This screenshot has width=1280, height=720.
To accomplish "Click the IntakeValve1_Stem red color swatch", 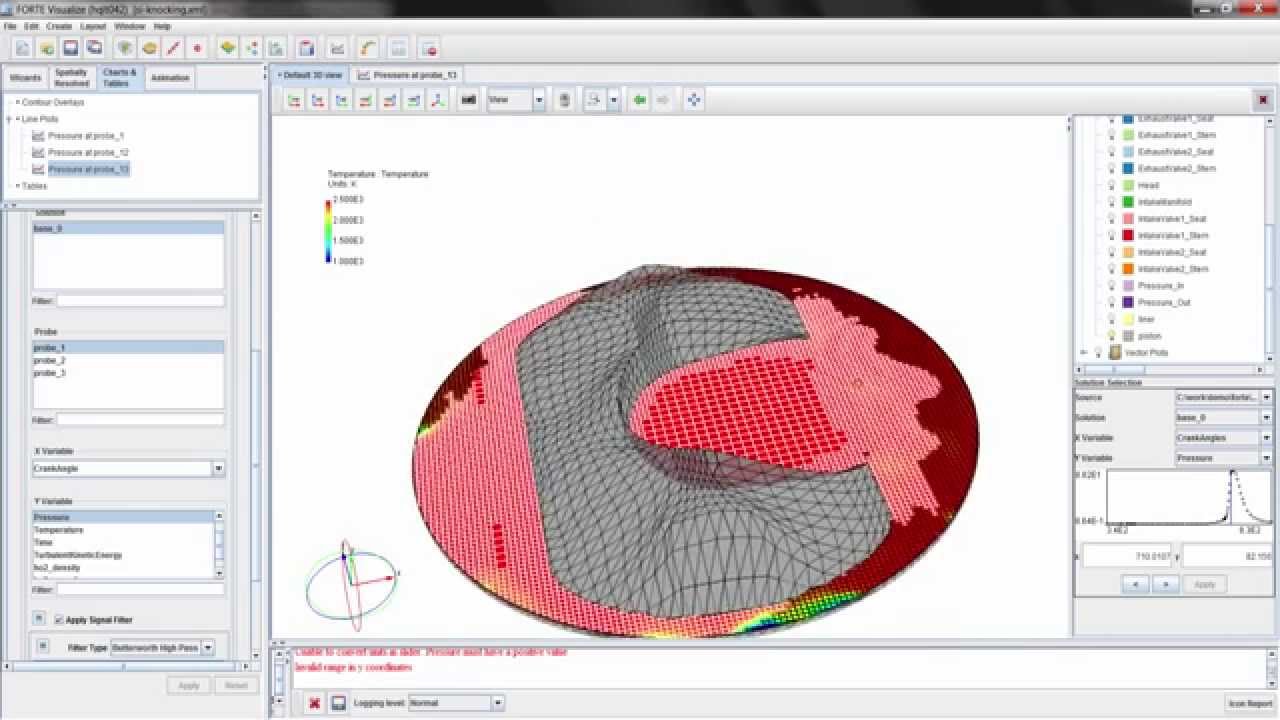I will click(1128, 235).
